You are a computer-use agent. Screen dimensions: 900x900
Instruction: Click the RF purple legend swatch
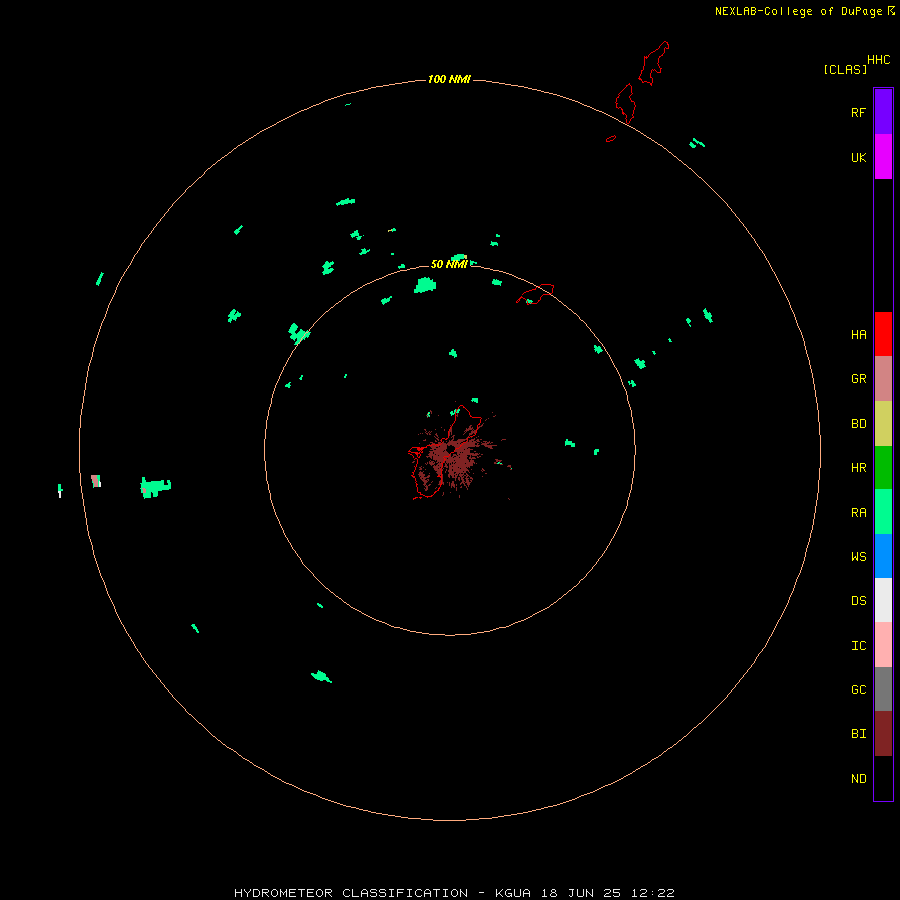tap(883, 111)
